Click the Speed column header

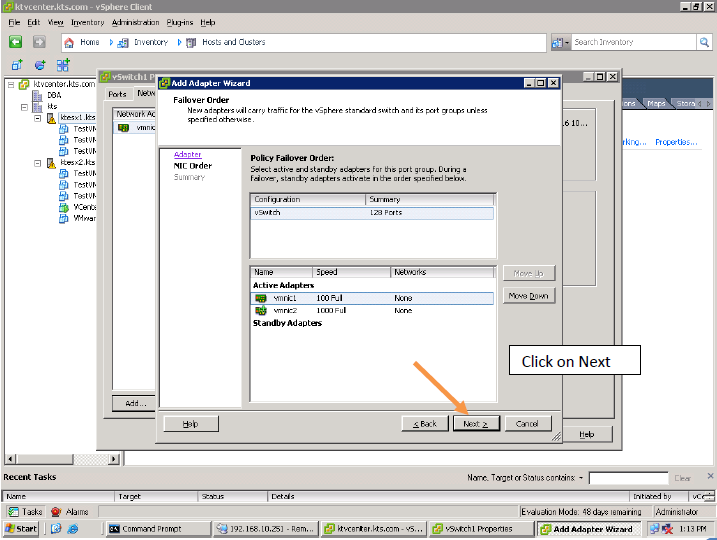point(351,272)
